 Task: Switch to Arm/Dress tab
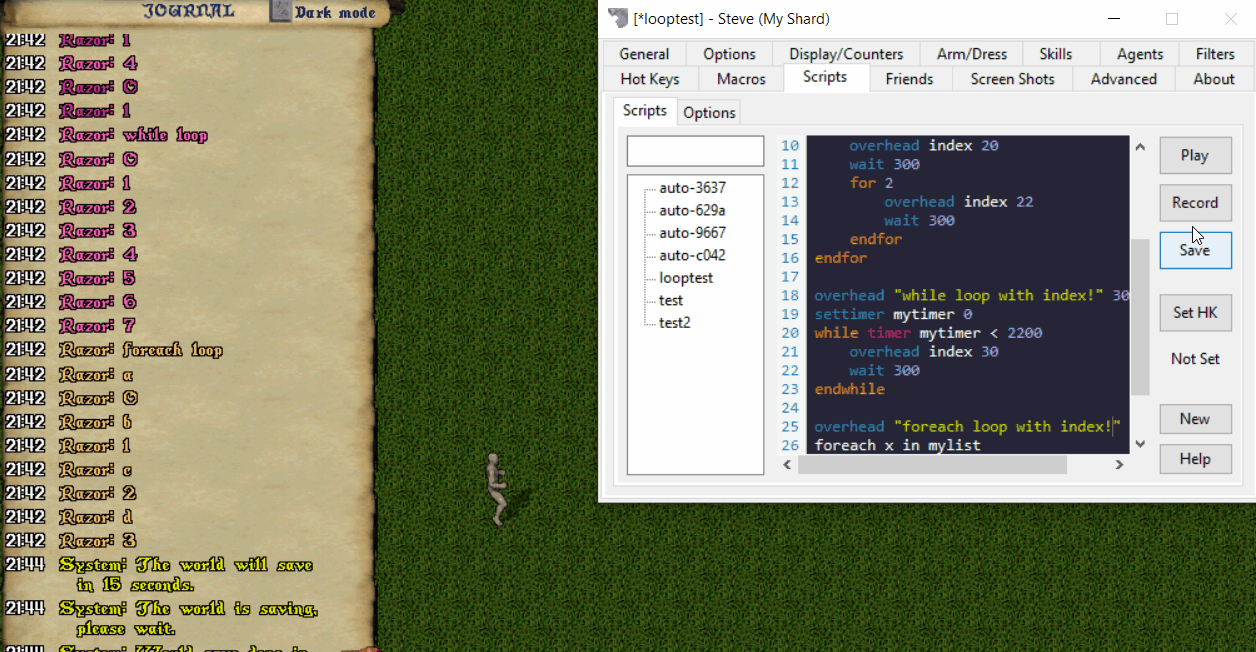[x=972, y=54]
